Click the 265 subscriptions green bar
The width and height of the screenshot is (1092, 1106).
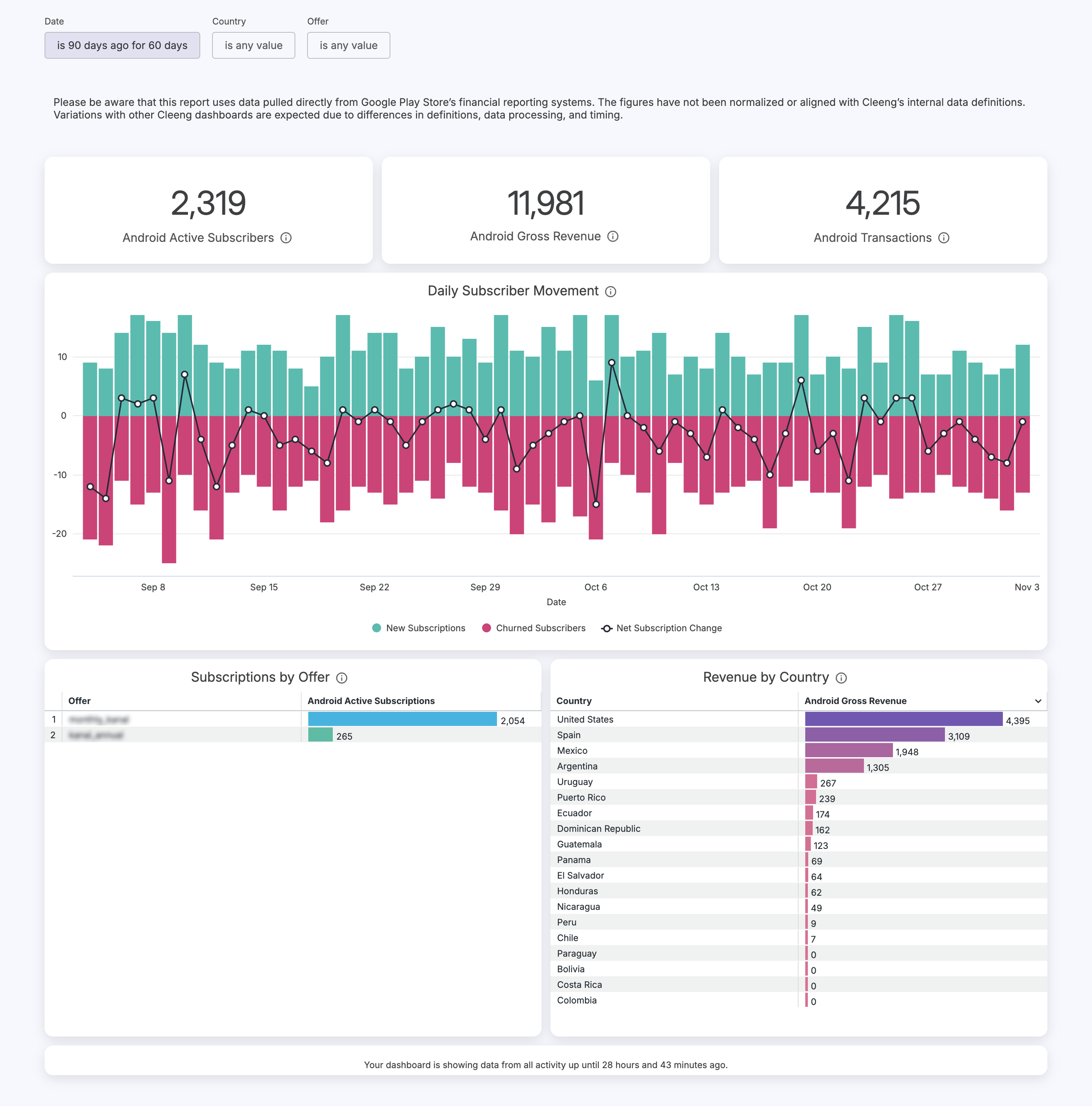(x=321, y=734)
